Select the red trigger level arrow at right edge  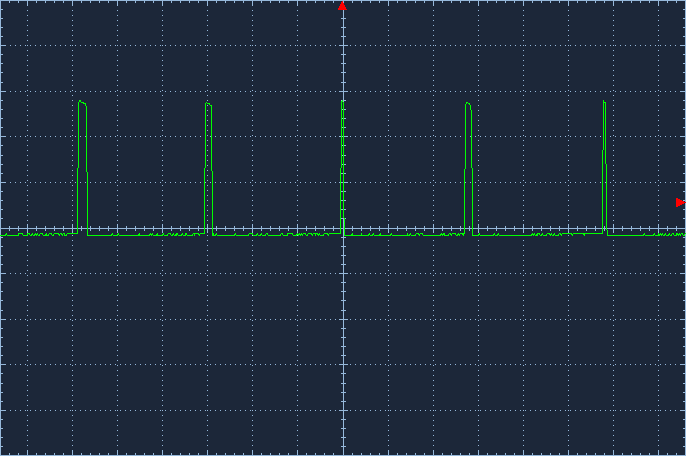680,202
